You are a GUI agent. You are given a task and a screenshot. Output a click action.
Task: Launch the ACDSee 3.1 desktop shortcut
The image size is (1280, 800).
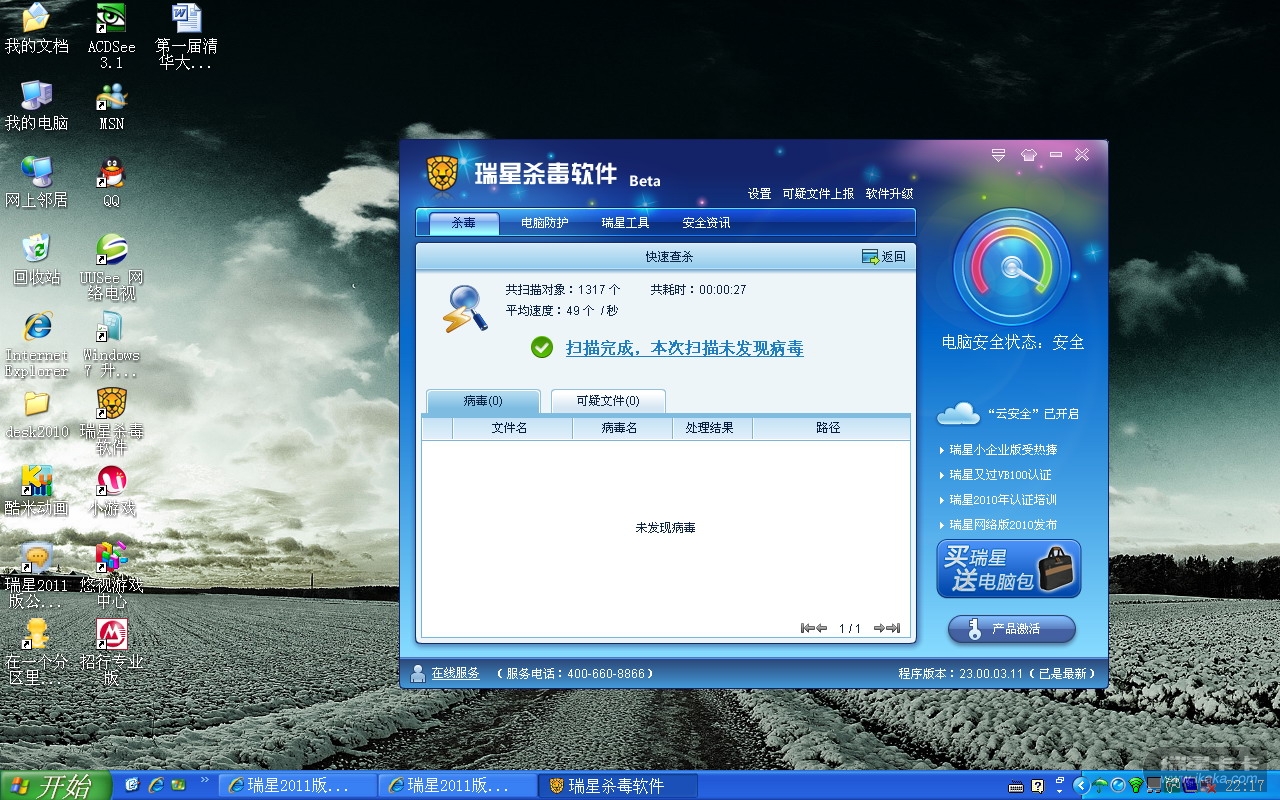[111, 36]
